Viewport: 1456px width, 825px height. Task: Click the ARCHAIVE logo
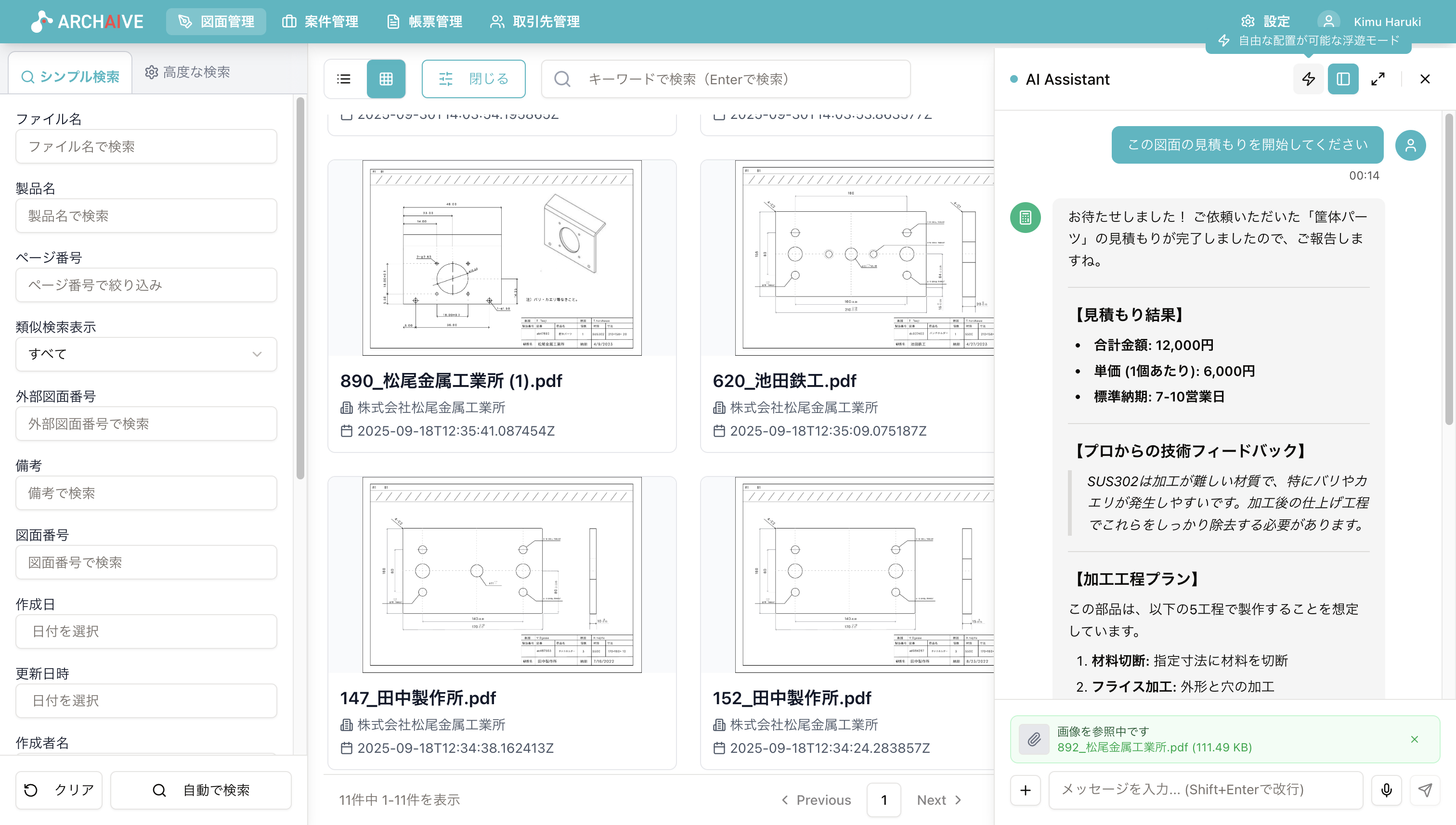tap(87, 22)
